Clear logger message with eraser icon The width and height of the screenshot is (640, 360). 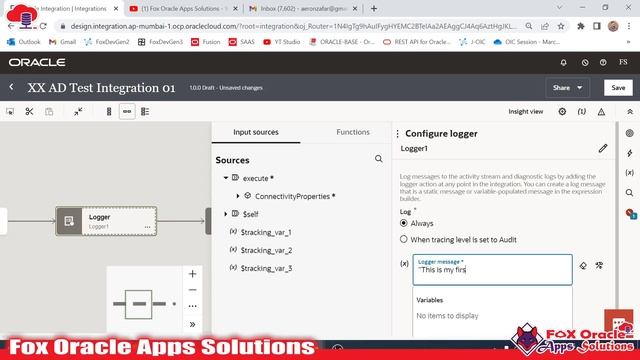(x=583, y=266)
